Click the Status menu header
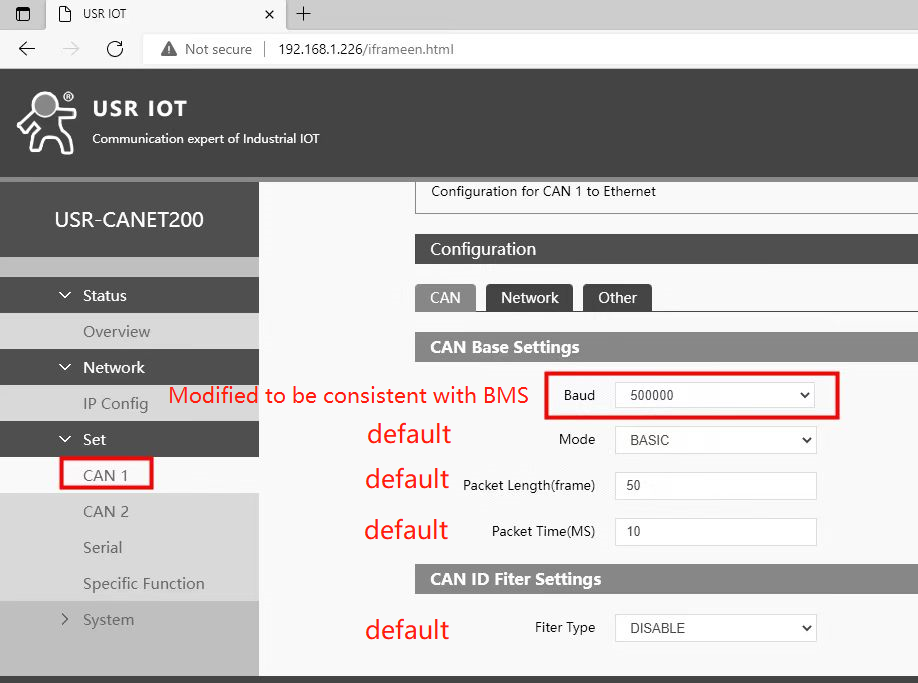The image size is (918, 683). [129, 295]
